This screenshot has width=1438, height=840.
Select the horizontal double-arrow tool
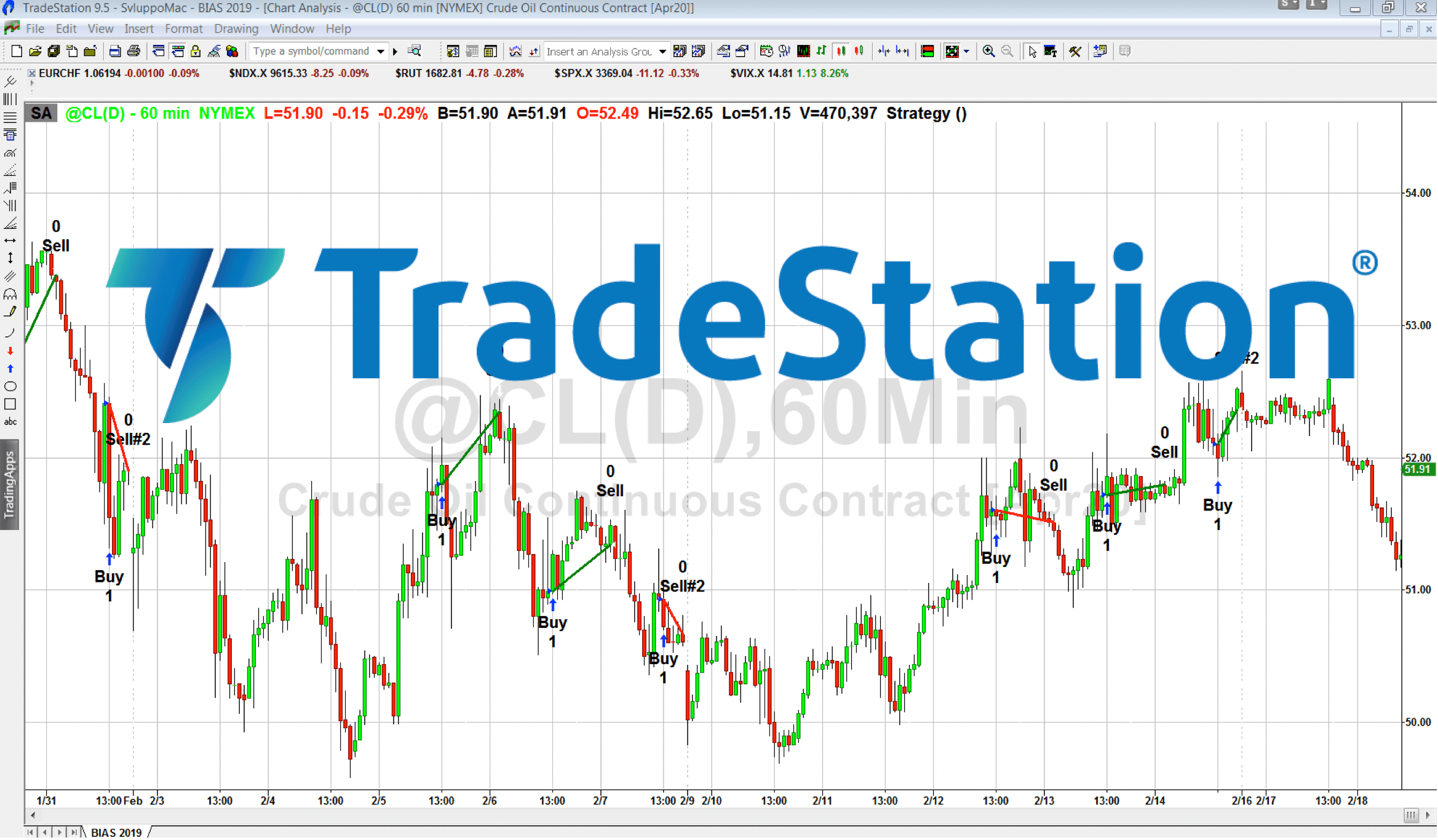[10, 241]
